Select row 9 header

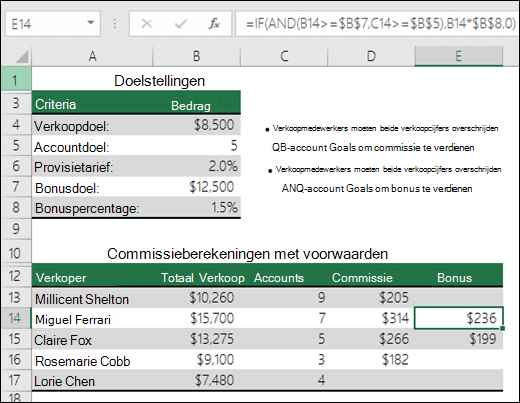click(16, 229)
